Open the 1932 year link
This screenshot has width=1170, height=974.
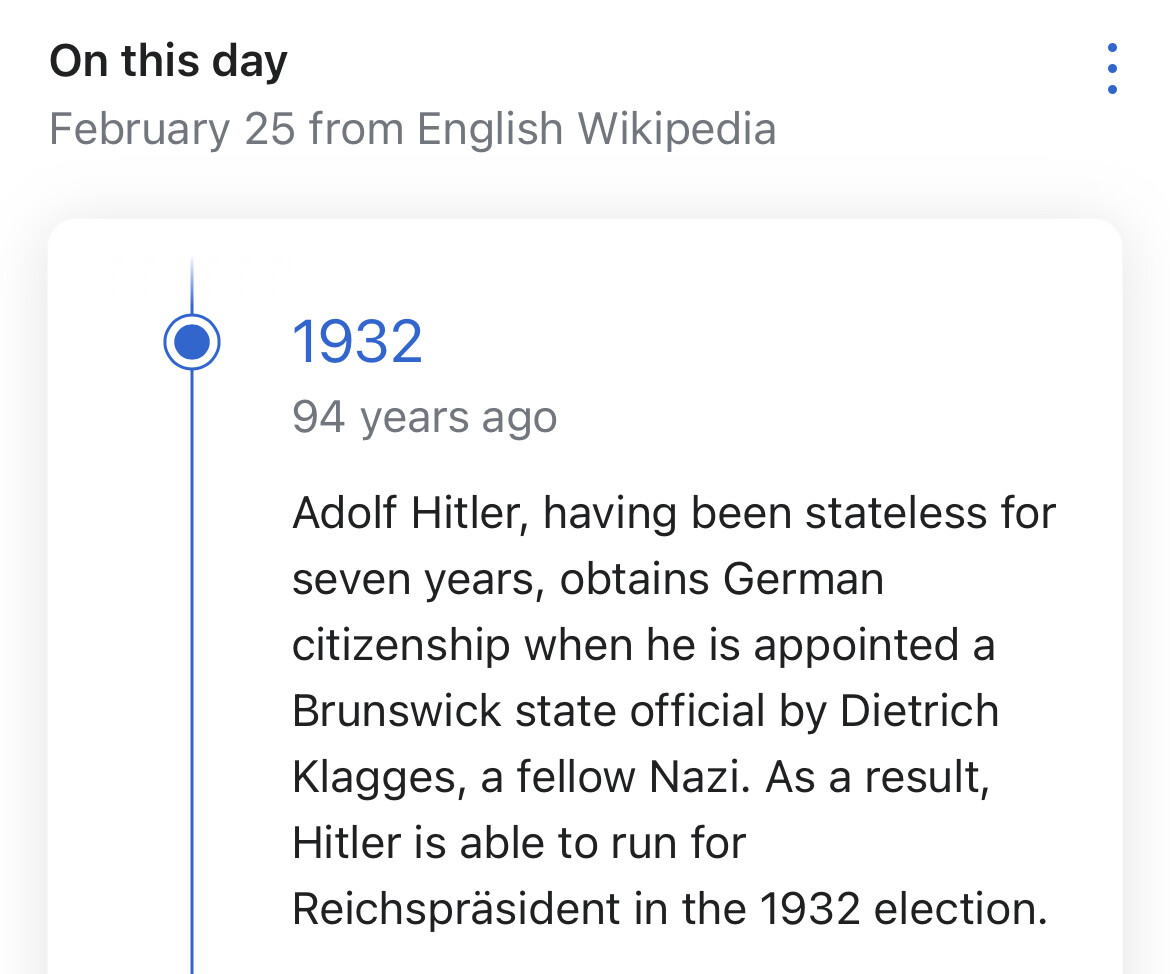[x=357, y=342]
